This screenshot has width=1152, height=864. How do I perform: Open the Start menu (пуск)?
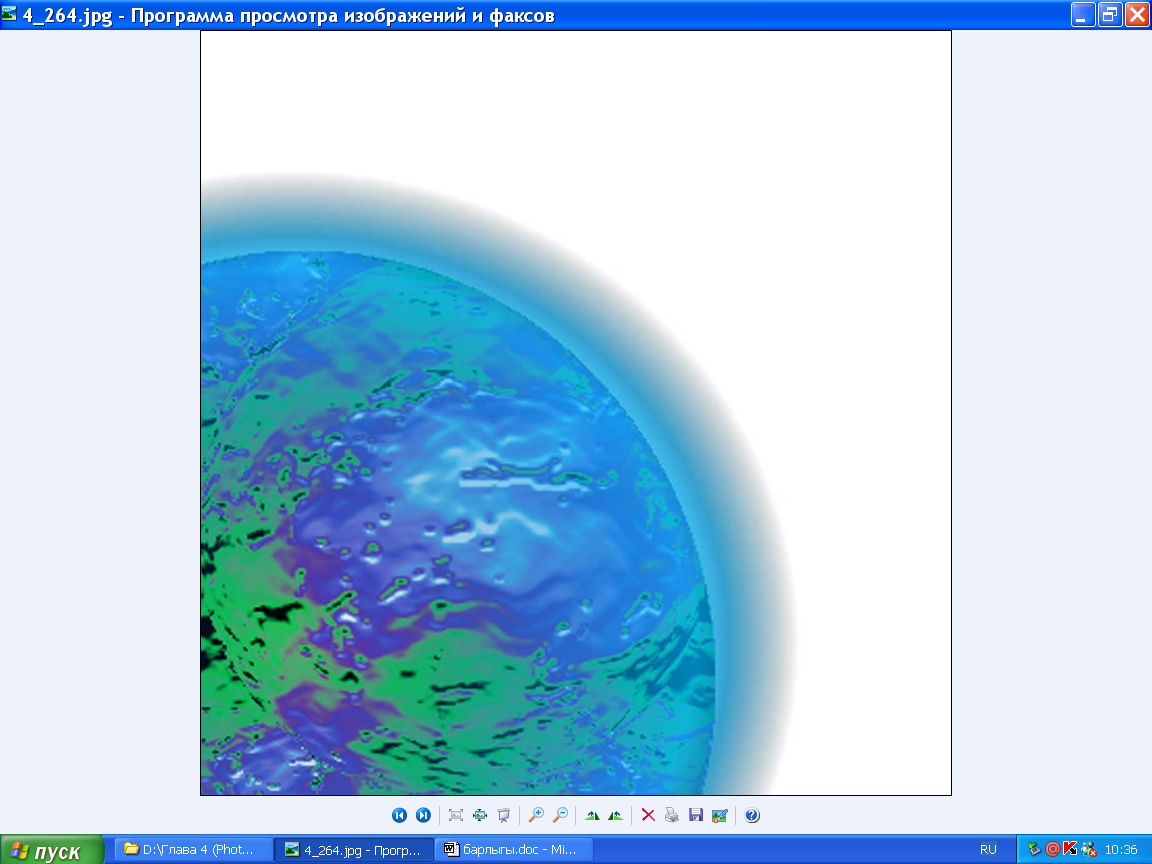coord(52,850)
